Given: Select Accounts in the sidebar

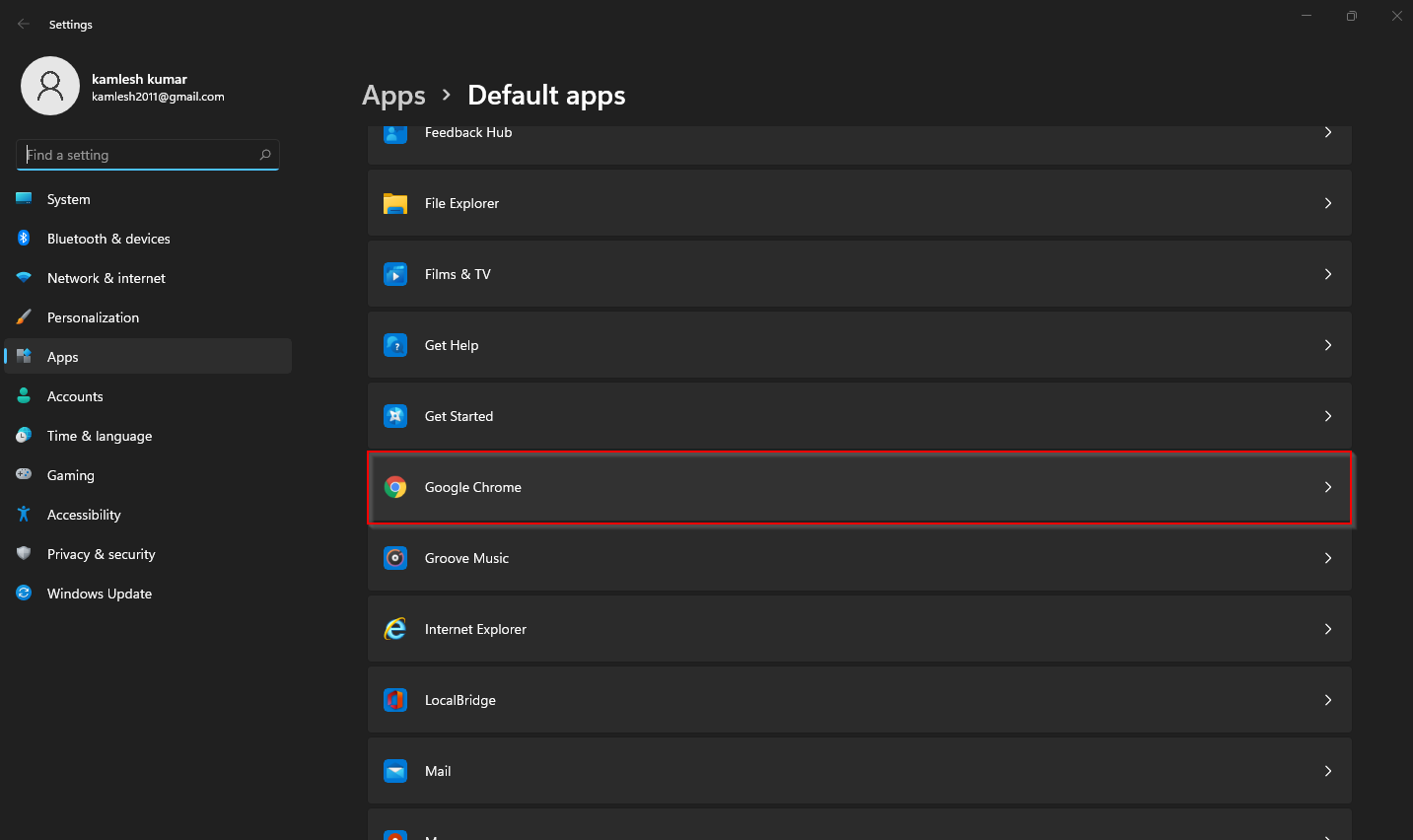Looking at the screenshot, I should pyautogui.click(x=148, y=396).
